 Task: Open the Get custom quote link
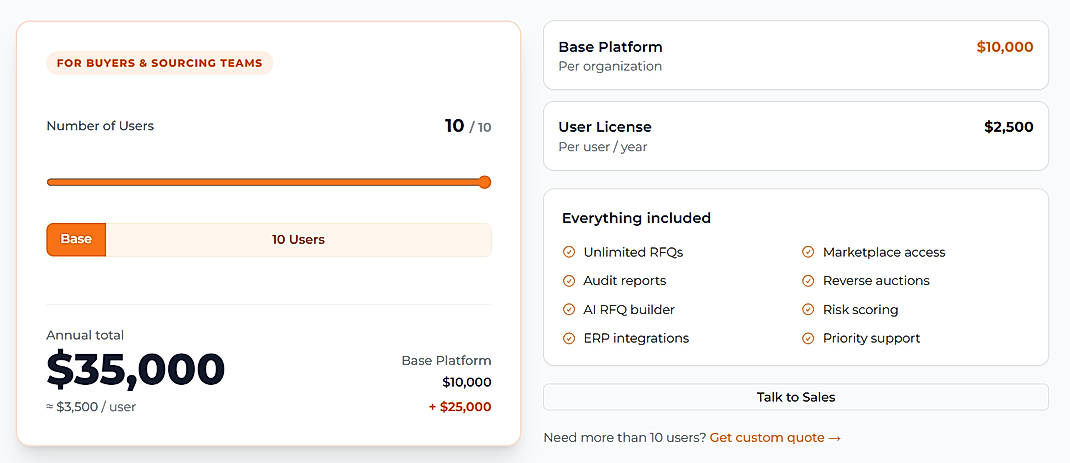coord(775,438)
